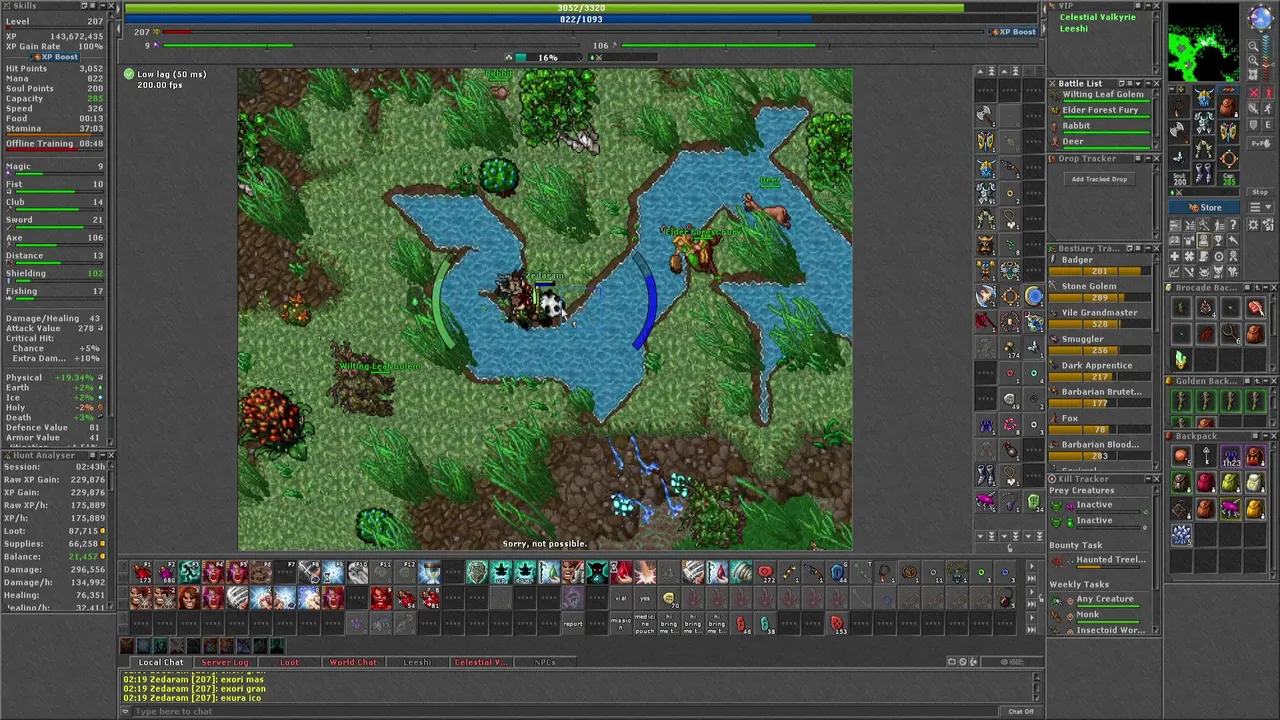Select stand-still red figure mode
The width and height of the screenshot is (1280, 720).
(x=1268, y=93)
